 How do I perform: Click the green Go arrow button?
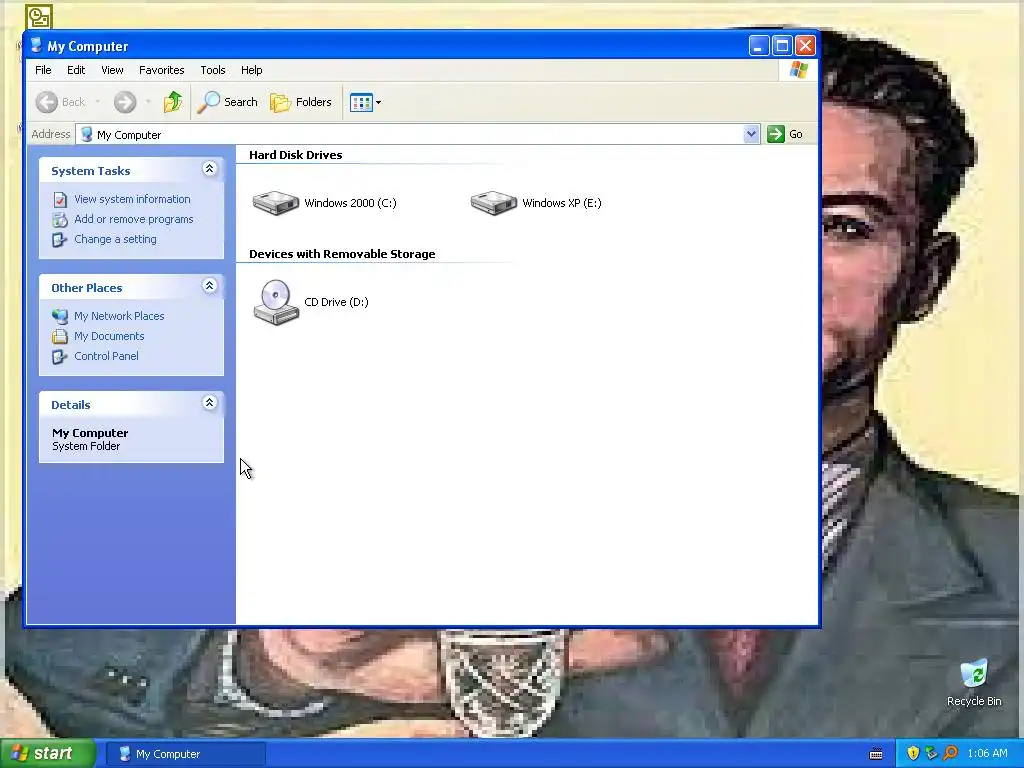[775, 134]
